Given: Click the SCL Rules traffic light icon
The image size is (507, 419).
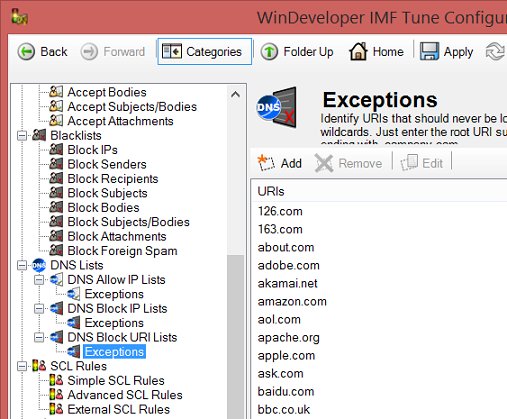Looking at the screenshot, I should (x=39, y=366).
